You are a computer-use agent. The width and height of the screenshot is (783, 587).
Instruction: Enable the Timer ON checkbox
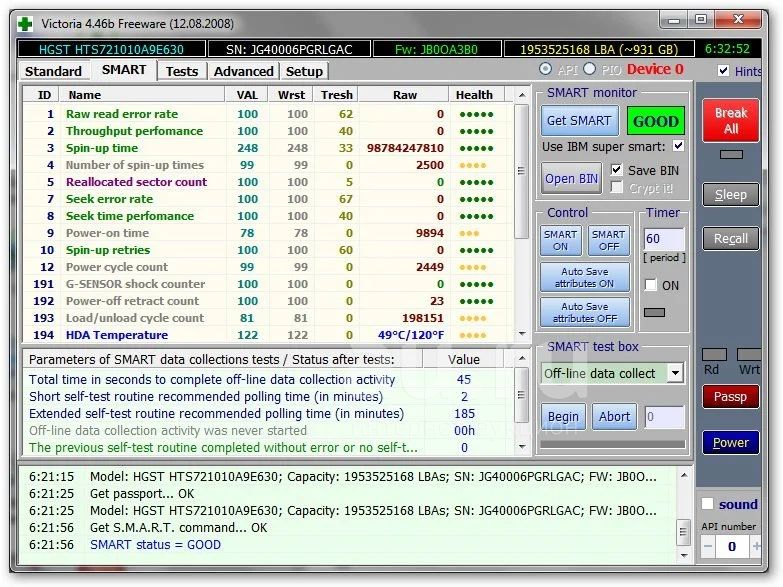click(651, 285)
